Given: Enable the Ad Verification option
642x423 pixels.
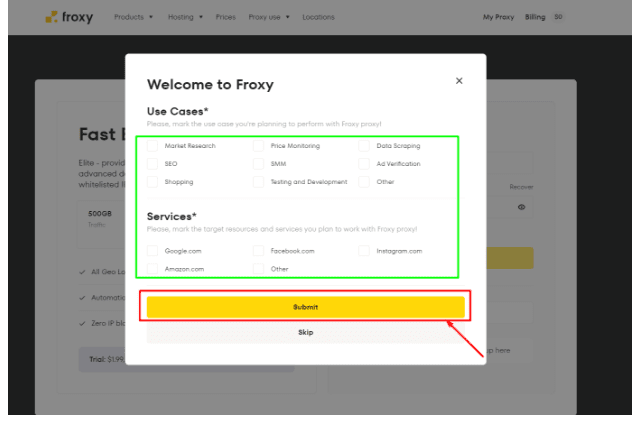Looking at the screenshot, I should point(364,164).
